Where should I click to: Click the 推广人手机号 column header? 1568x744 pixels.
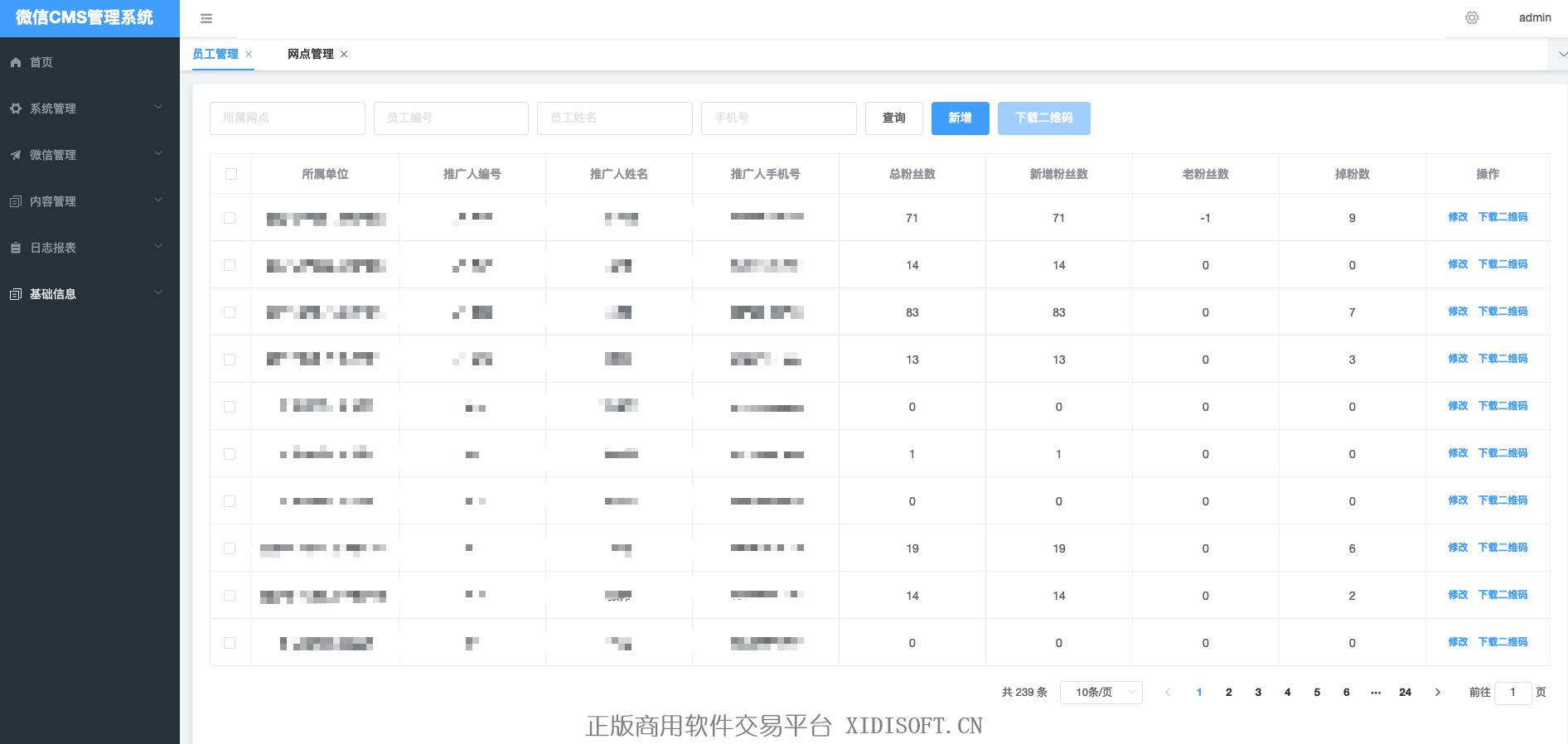pos(766,174)
